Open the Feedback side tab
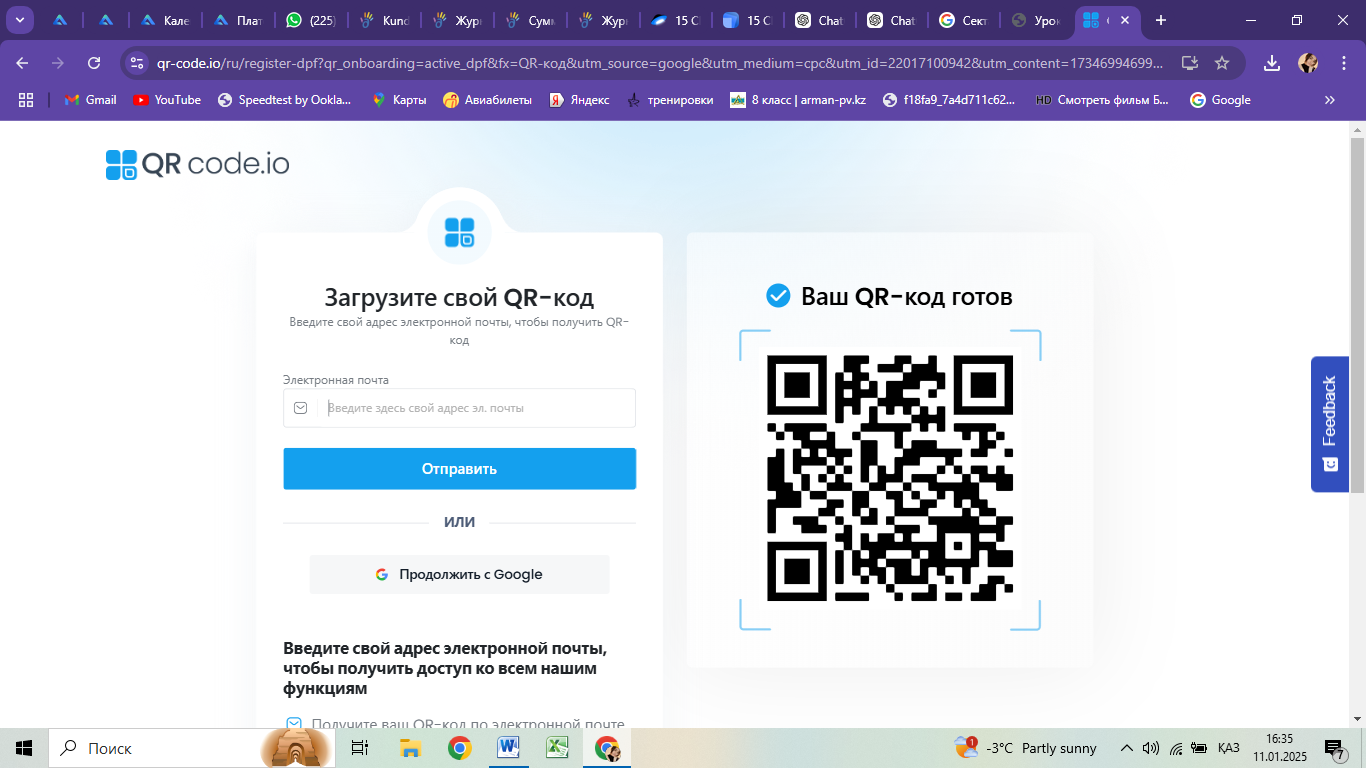 1330,424
